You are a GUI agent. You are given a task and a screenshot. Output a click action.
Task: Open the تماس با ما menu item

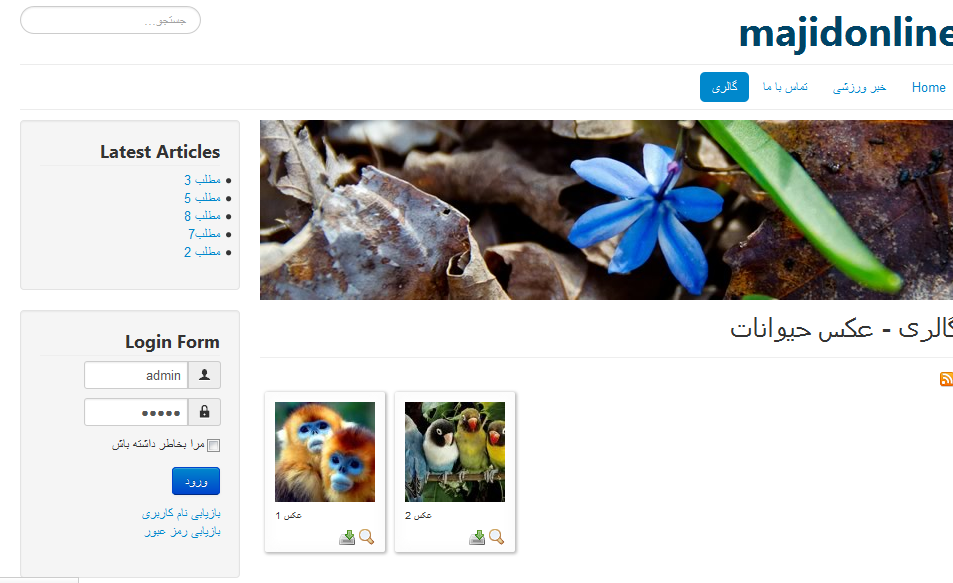point(785,88)
